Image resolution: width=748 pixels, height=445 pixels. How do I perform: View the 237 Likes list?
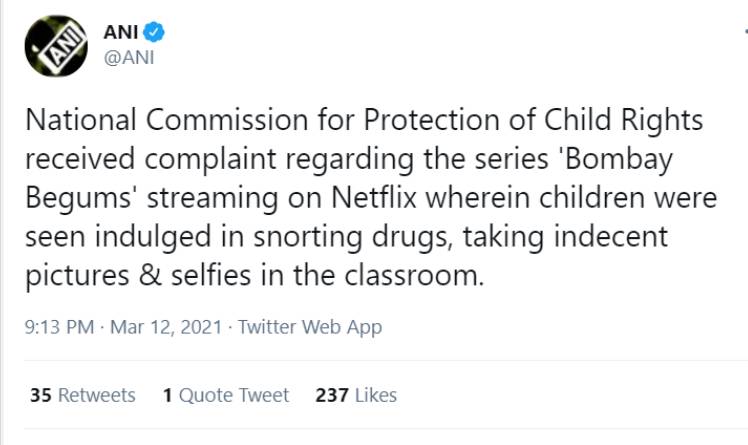click(x=356, y=395)
